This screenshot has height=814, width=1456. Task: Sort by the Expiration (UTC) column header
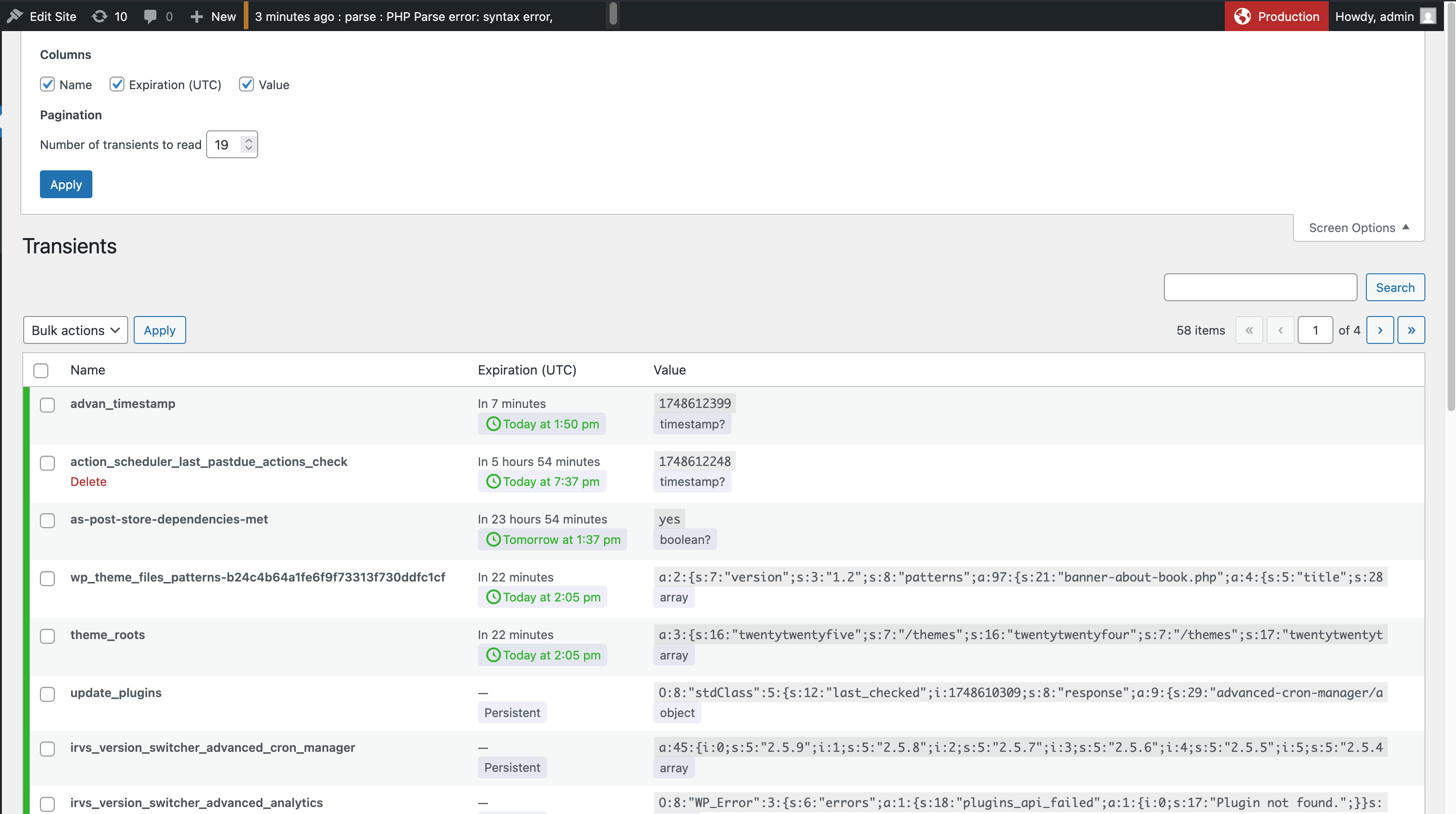527,370
